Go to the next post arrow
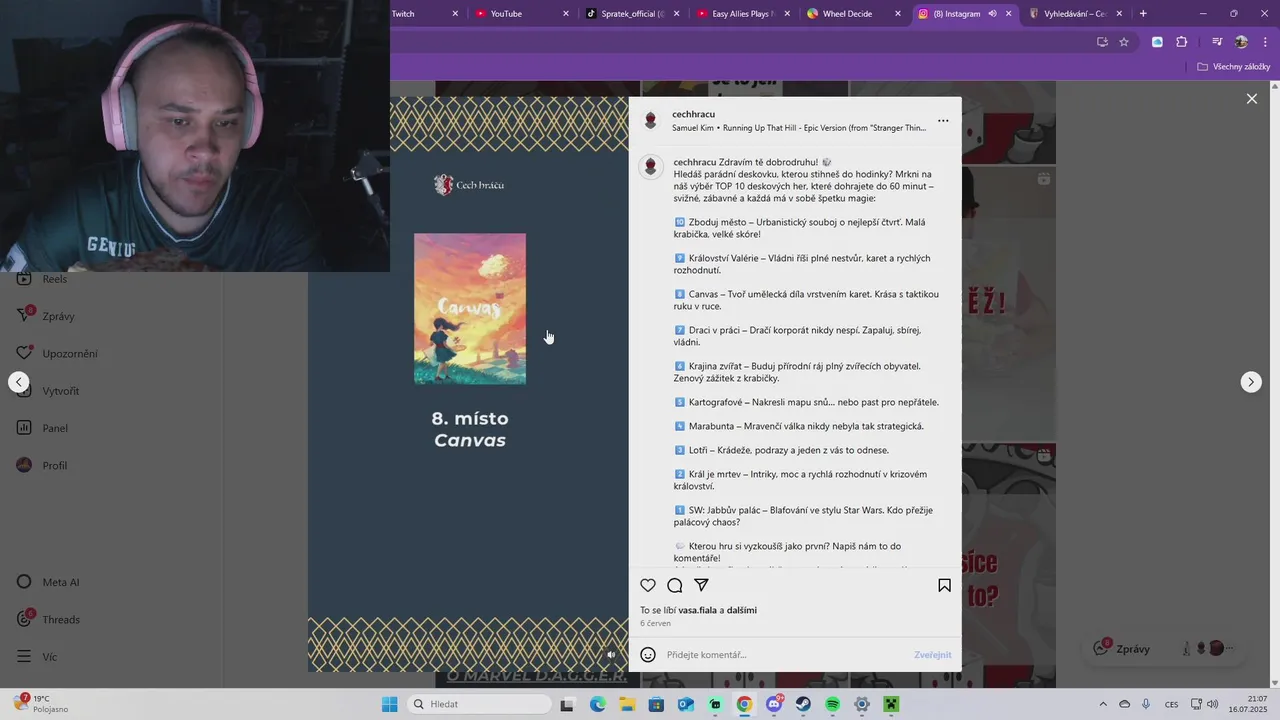Viewport: 1280px width, 720px height. [x=1251, y=382]
